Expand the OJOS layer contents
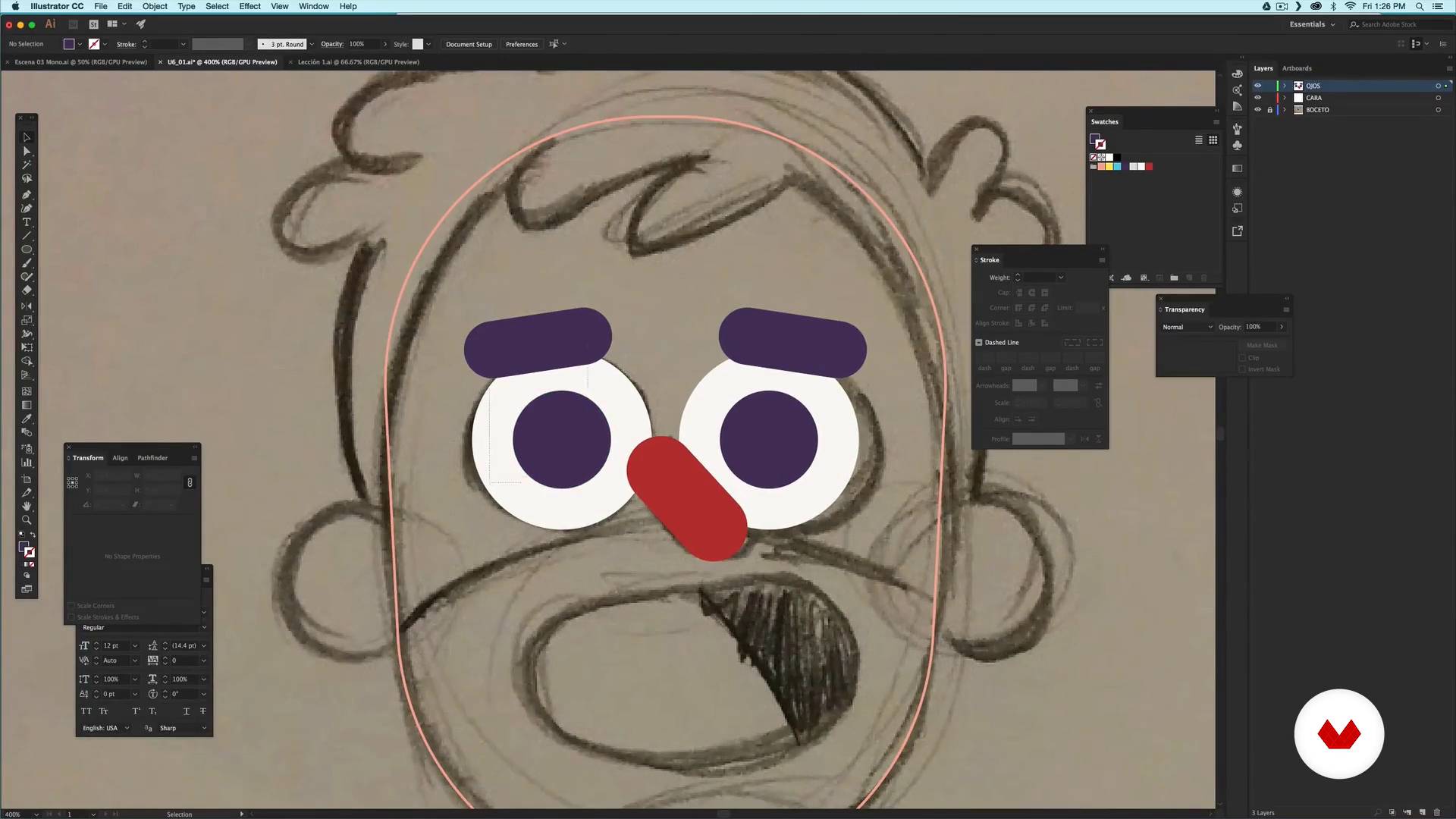 click(1285, 86)
